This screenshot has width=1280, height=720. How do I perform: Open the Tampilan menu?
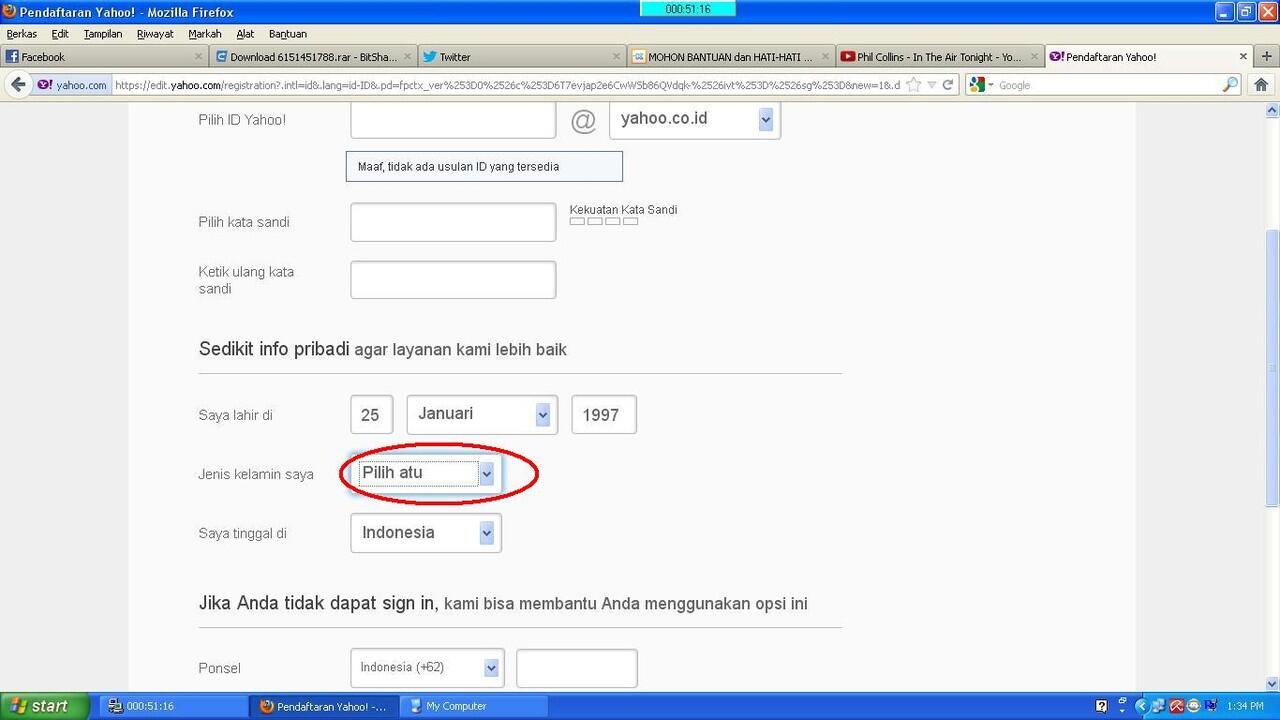click(103, 34)
